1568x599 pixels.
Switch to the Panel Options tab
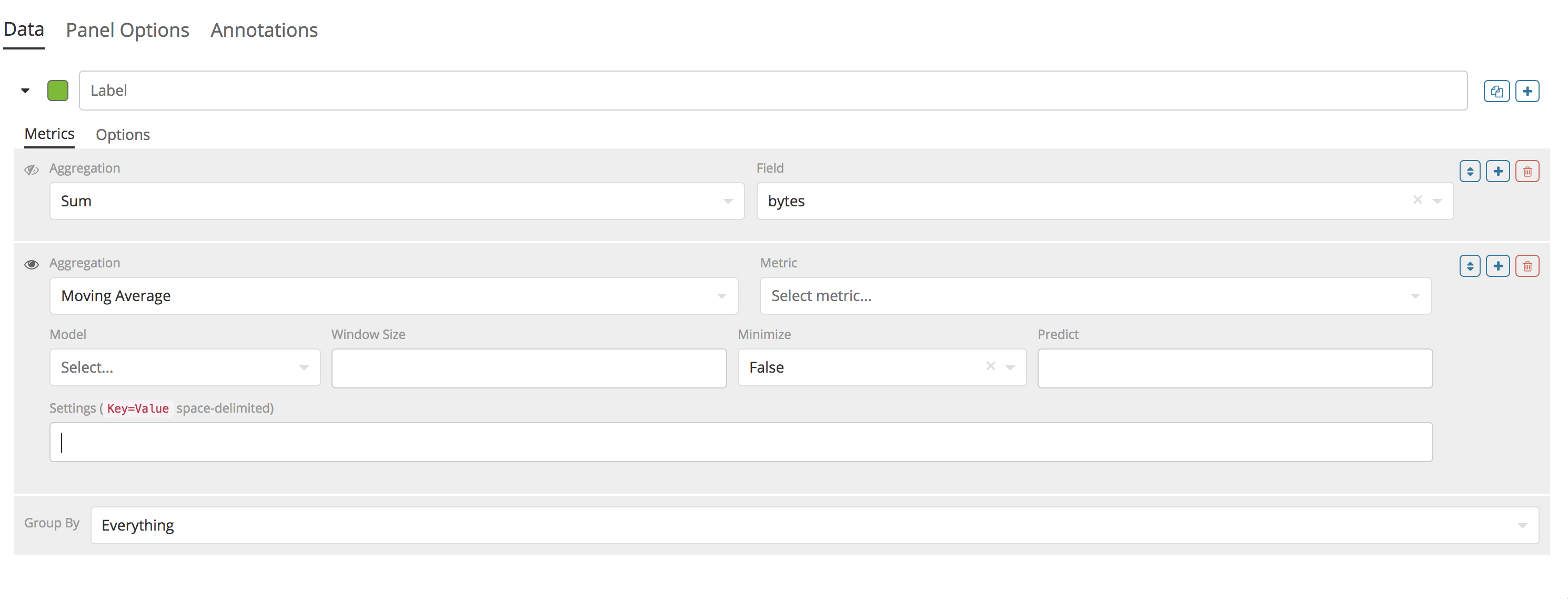(127, 30)
